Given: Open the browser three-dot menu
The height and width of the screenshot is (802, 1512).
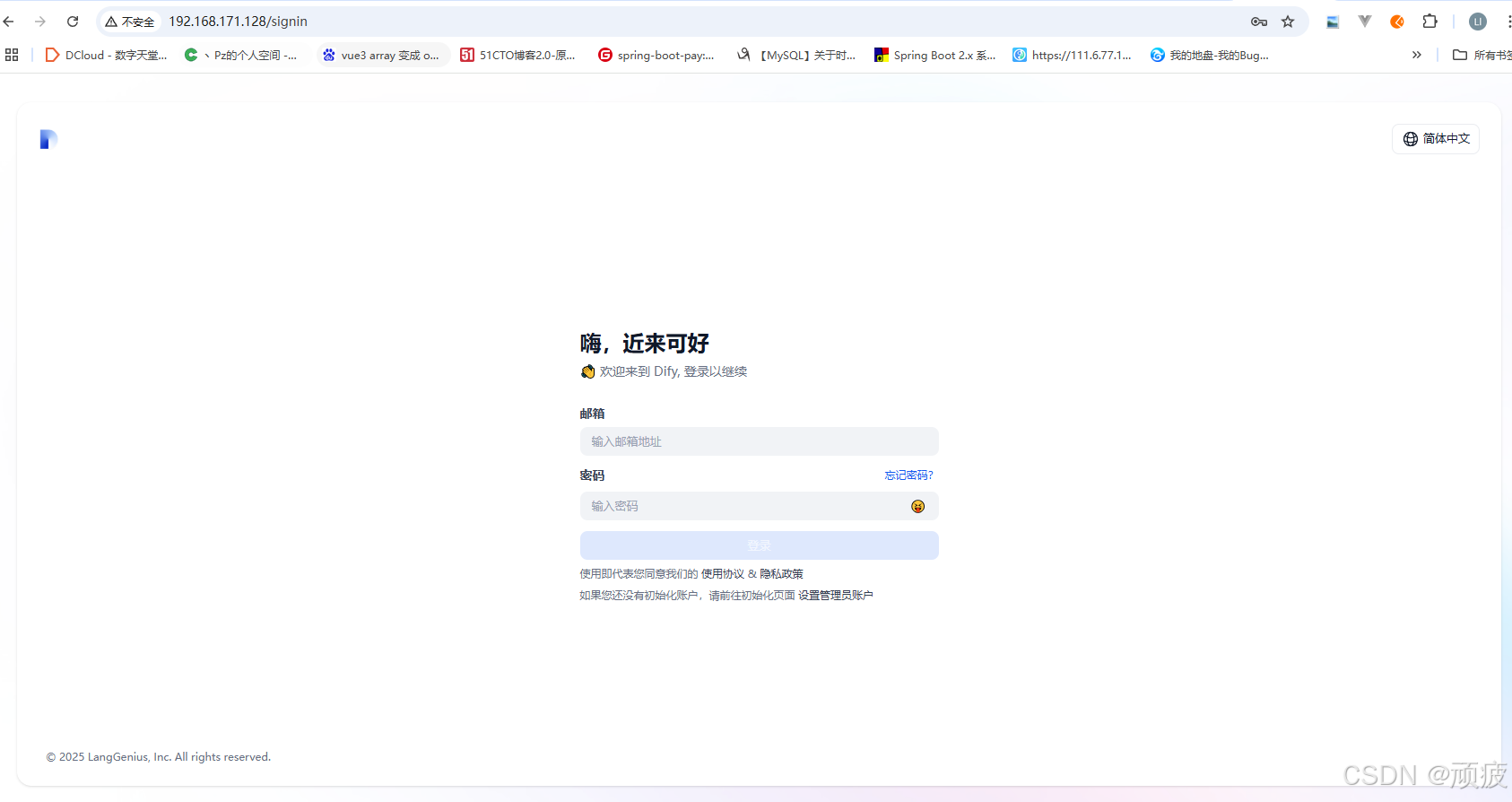Looking at the screenshot, I should click(1508, 22).
